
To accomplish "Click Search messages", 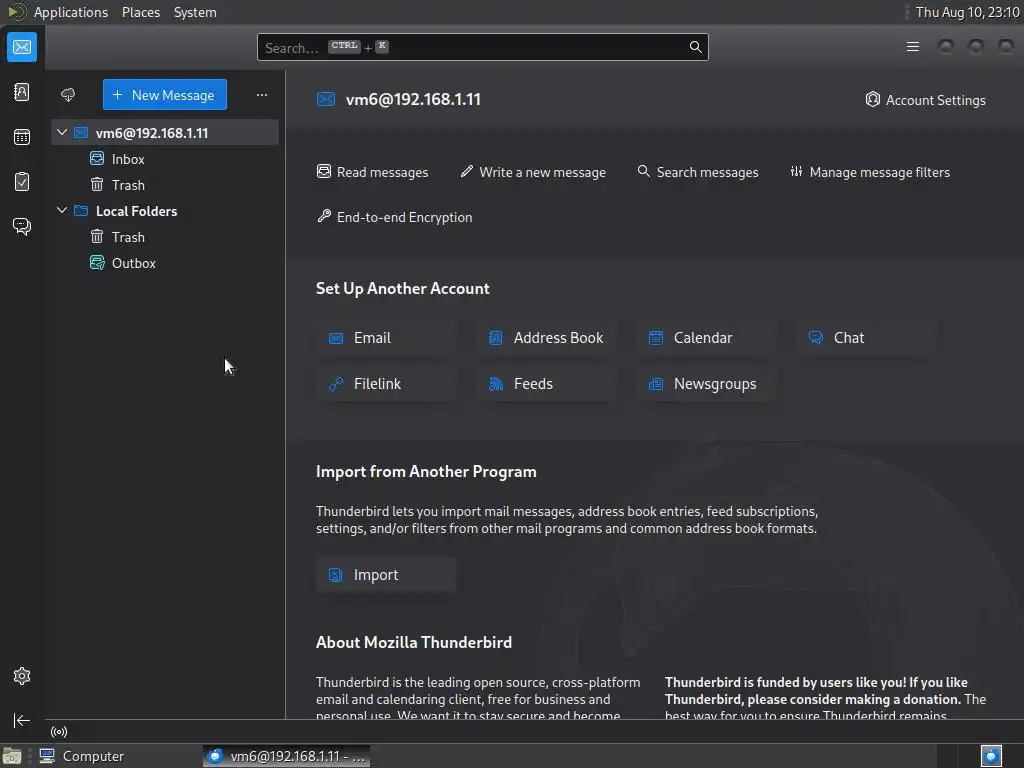I will 697,172.
